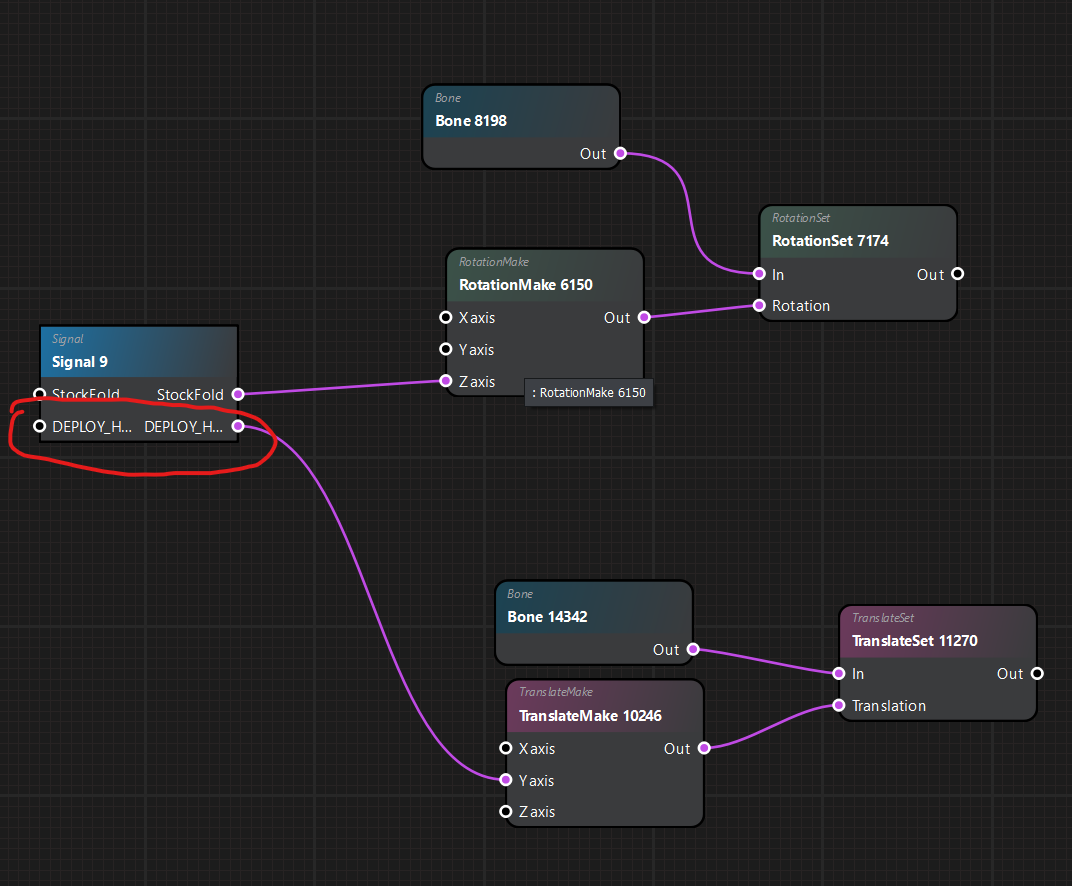Click the In port on RotationSet 7174

click(759, 274)
